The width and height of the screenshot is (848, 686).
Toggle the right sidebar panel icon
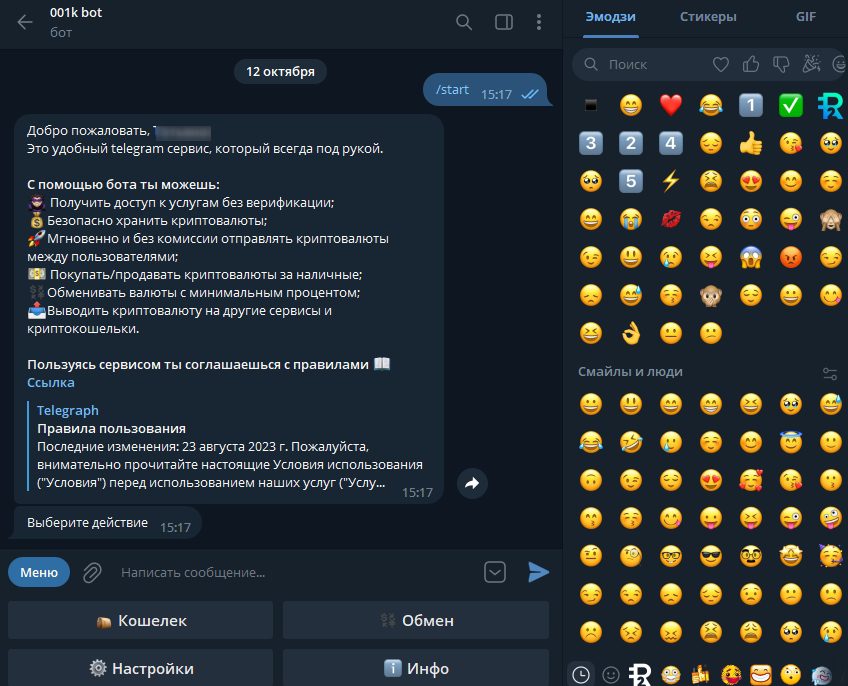point(504,22)
